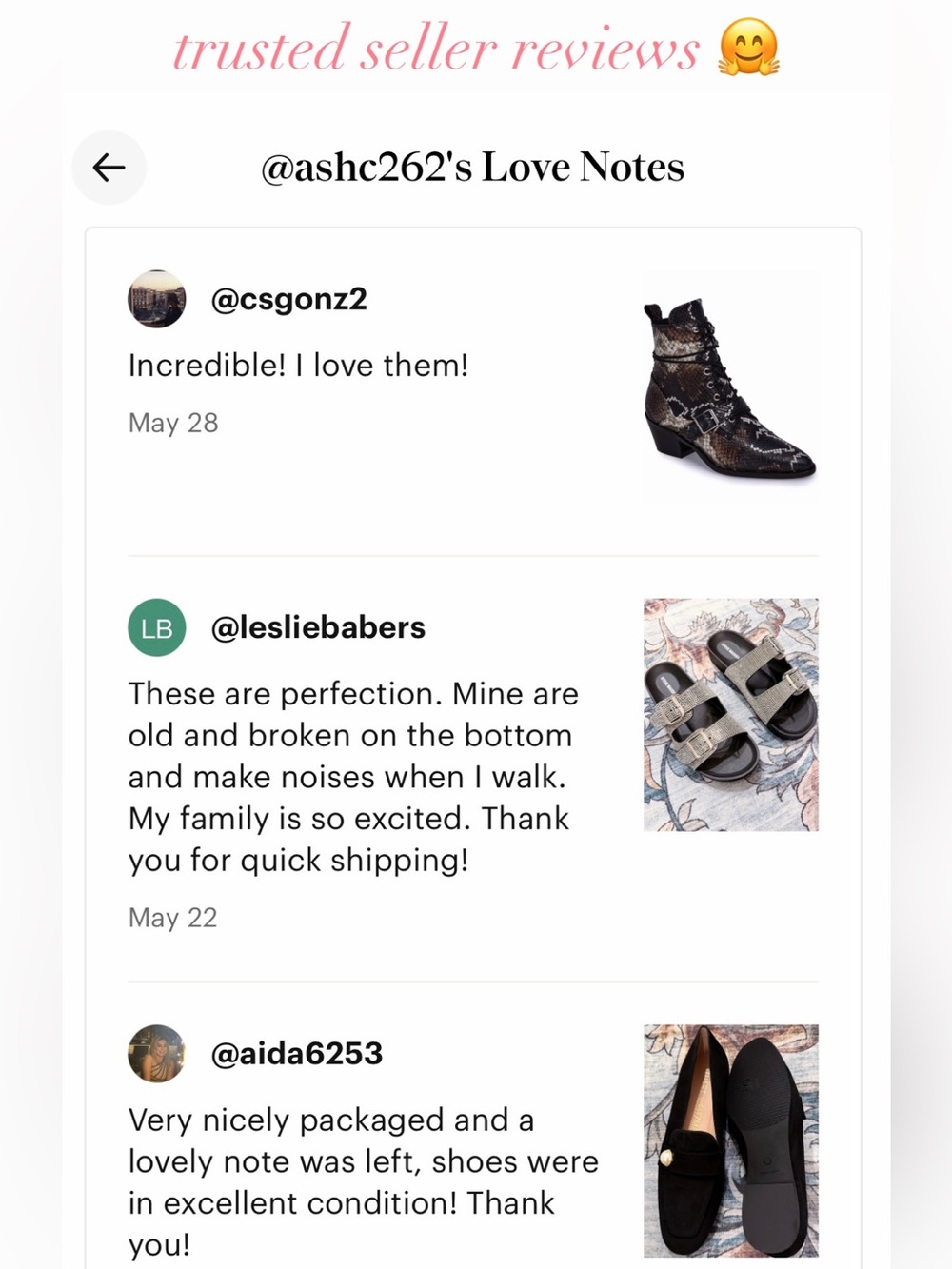Open the @lesliebabers username link

click(318, 628)
